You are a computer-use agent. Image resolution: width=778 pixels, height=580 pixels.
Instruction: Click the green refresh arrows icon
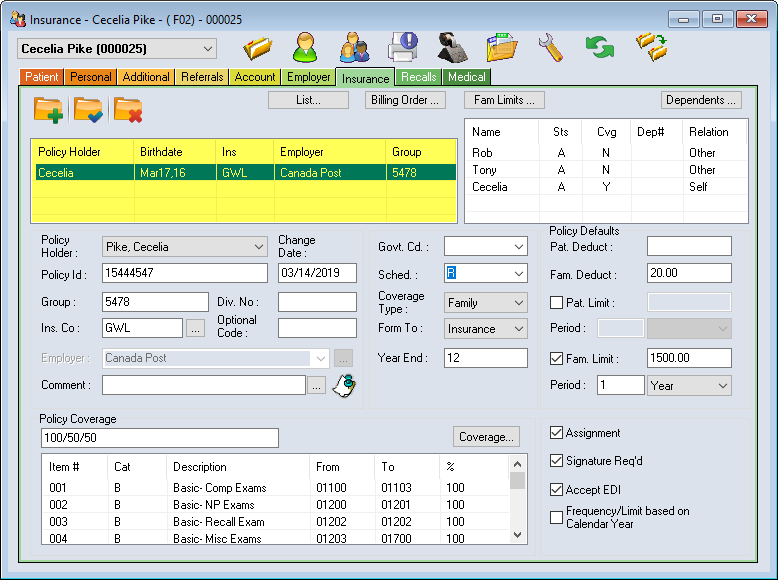[x=600, y=47]
